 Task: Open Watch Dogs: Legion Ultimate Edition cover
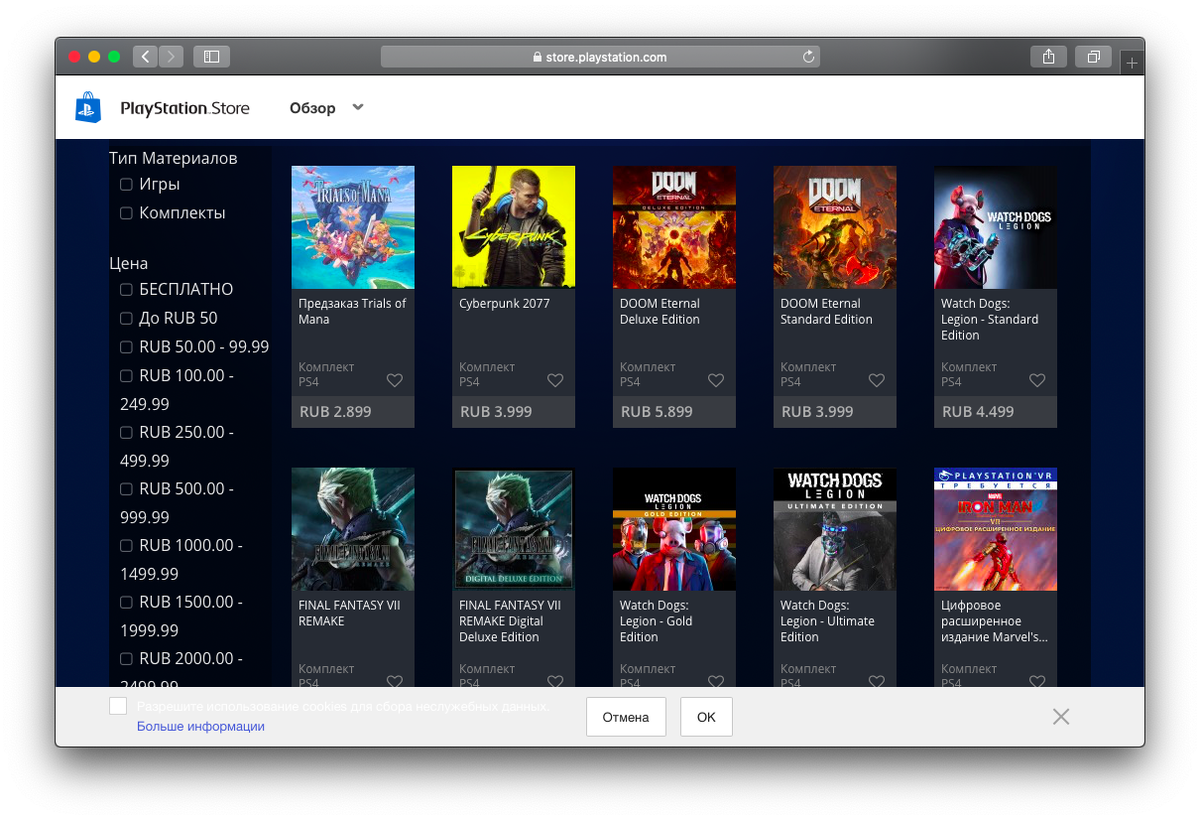coord(835,529)
